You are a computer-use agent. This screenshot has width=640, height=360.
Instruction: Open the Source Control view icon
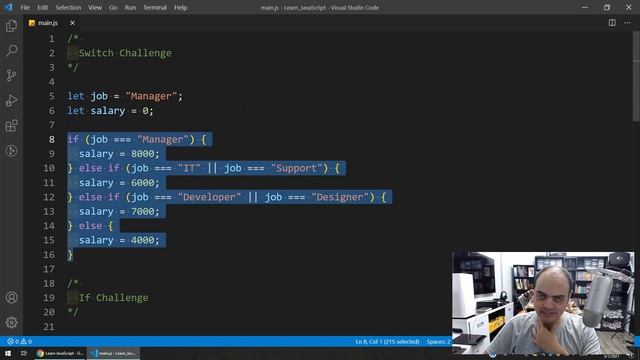(x=11, y=76)
